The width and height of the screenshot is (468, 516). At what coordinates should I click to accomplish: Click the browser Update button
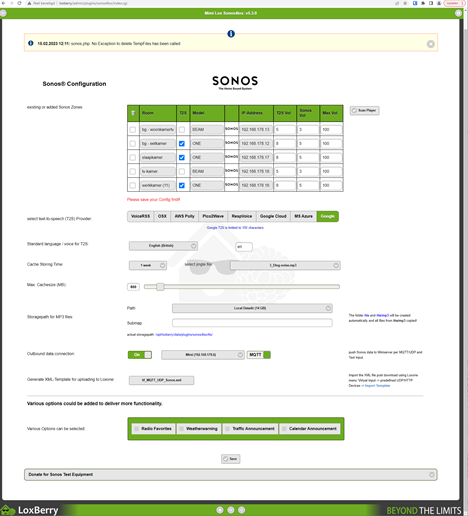(x=454, y=3)
